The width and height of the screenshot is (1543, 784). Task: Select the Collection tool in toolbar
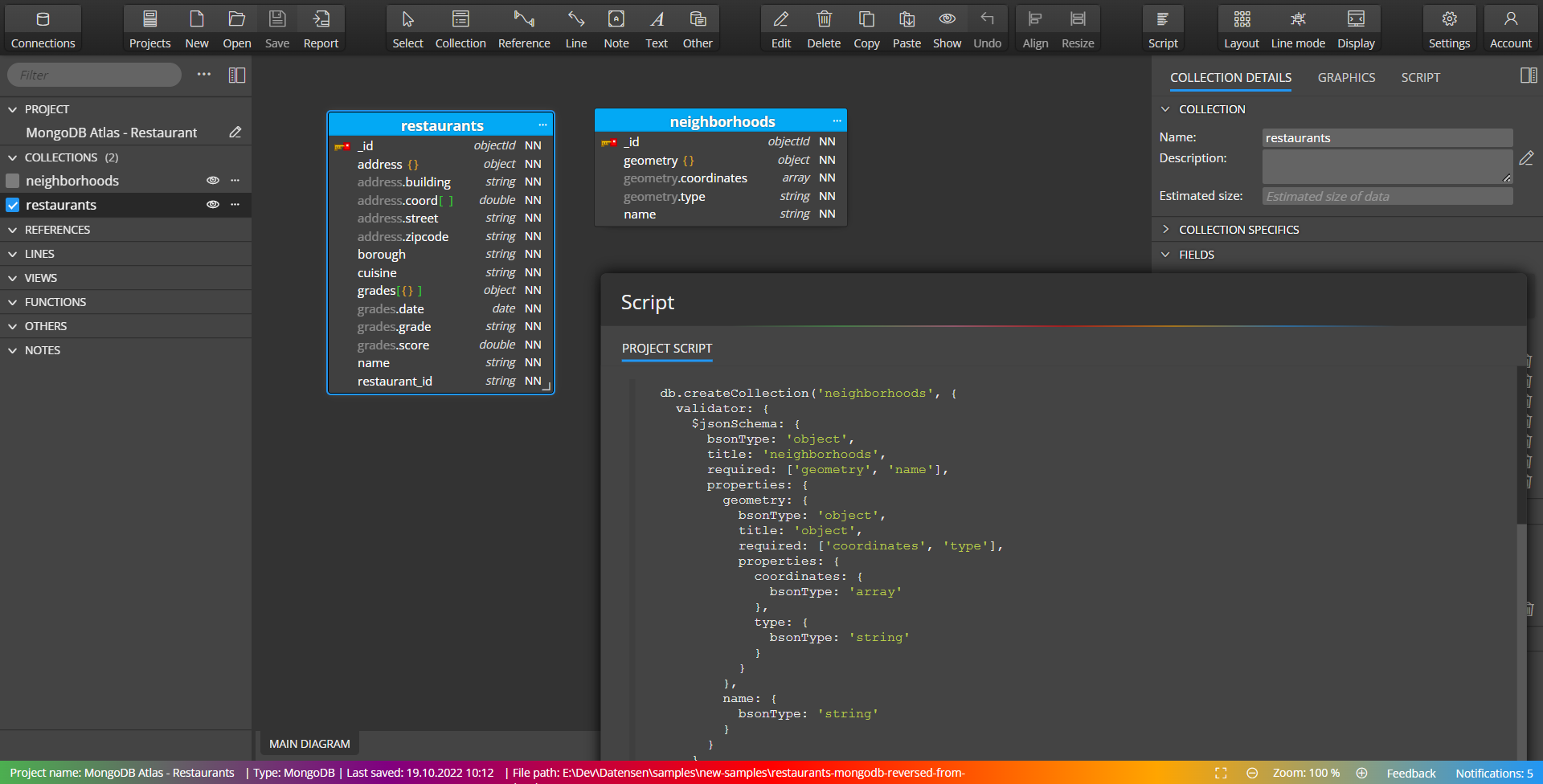point(460,19)
